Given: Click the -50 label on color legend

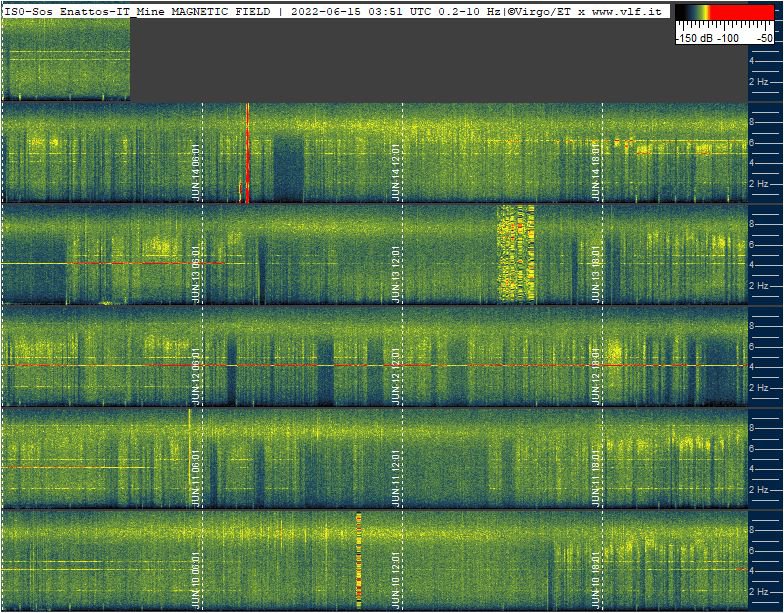Looking at the screenshot, I should point(764,38).
